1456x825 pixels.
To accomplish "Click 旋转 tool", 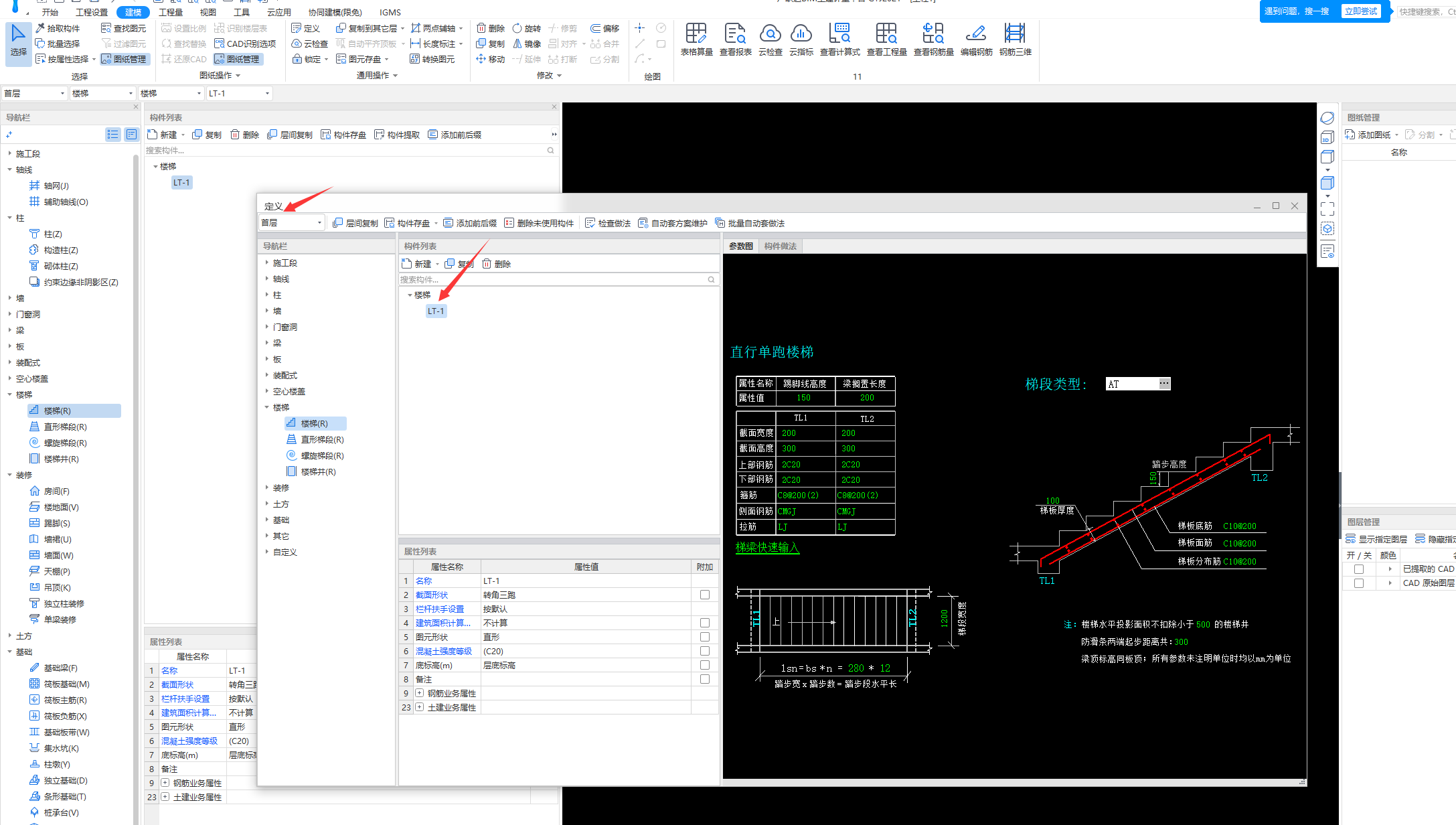I will point(527,28).
